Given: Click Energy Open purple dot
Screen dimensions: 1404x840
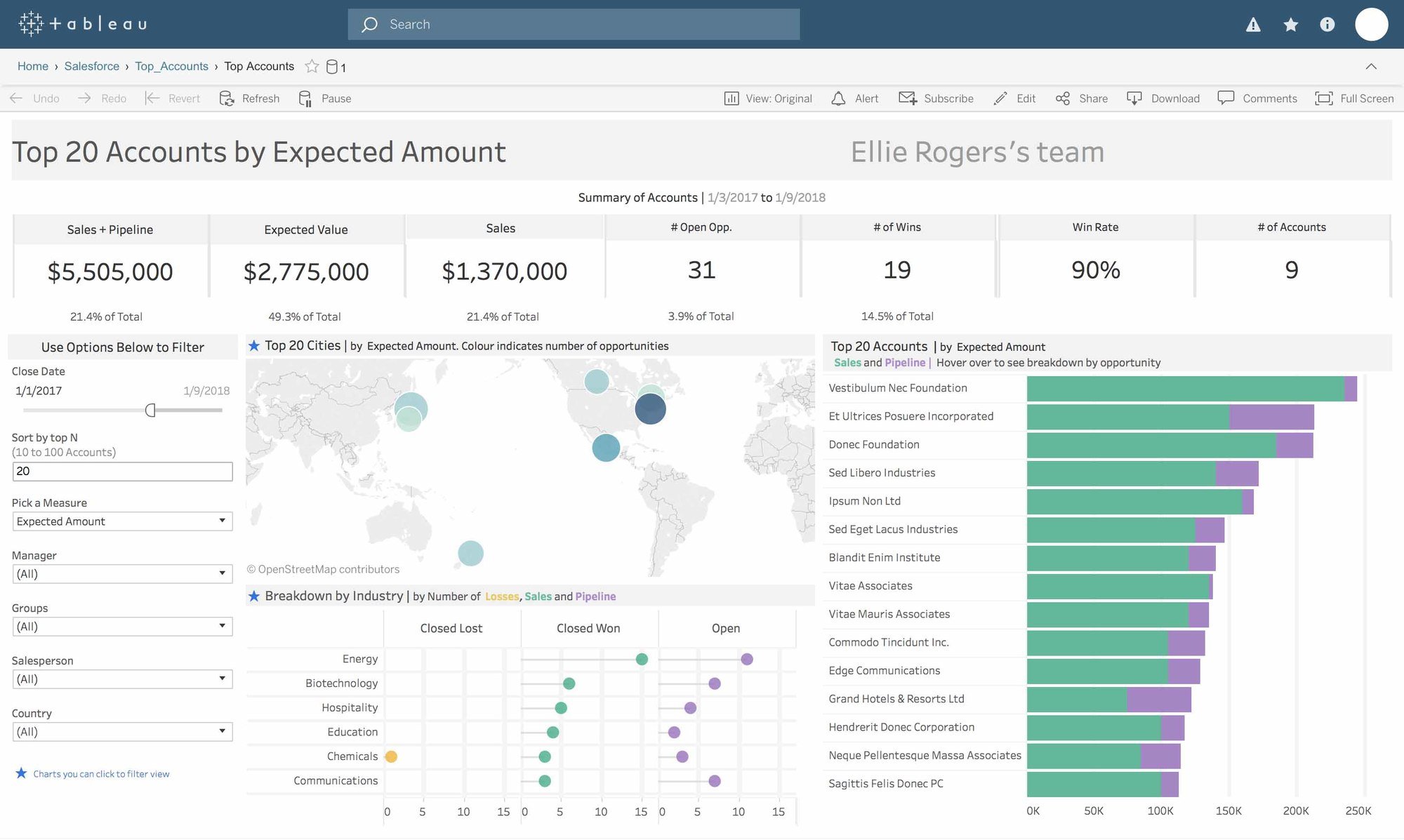Looking at the screenshot, I should (x=747, y=659).
